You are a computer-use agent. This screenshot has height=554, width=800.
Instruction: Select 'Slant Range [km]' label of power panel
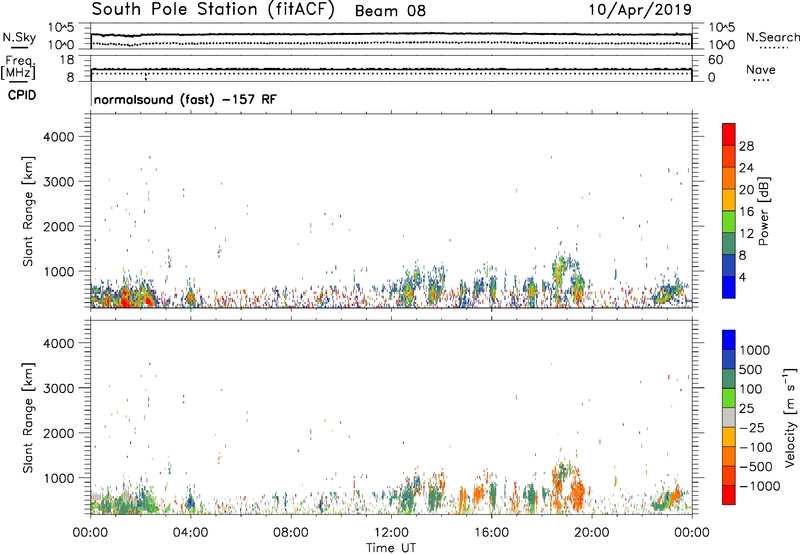pos(28,211)
